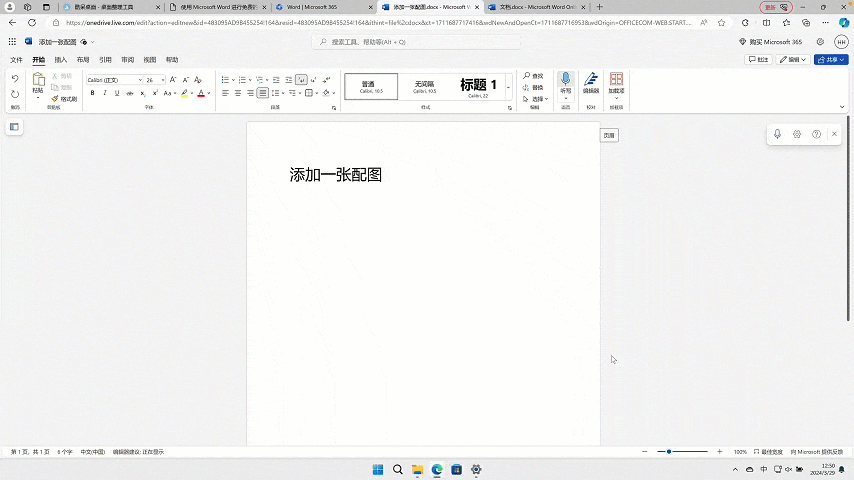Image resolution: width=854 pixels, height=480 pixels.
Task: Open the Editor (编辑器) proofing tool
Action: click(591, 80)
